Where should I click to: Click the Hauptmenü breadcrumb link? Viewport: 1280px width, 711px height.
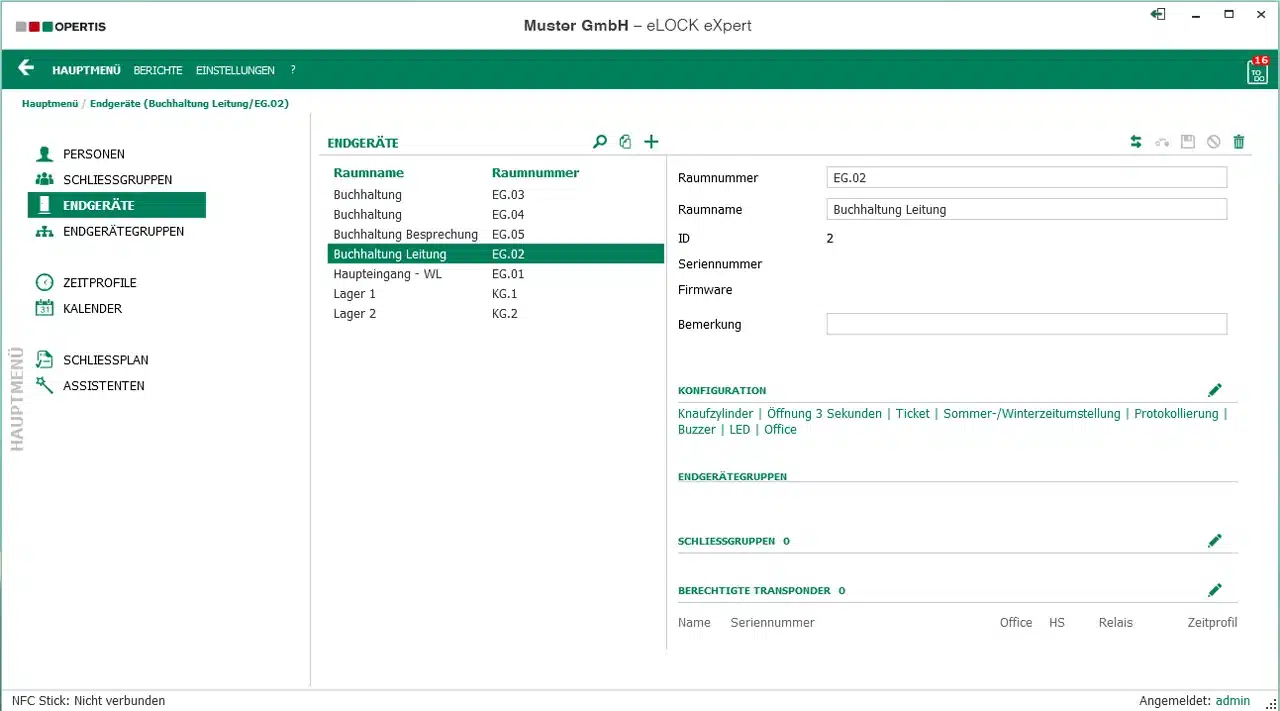(x=50, y=103)
